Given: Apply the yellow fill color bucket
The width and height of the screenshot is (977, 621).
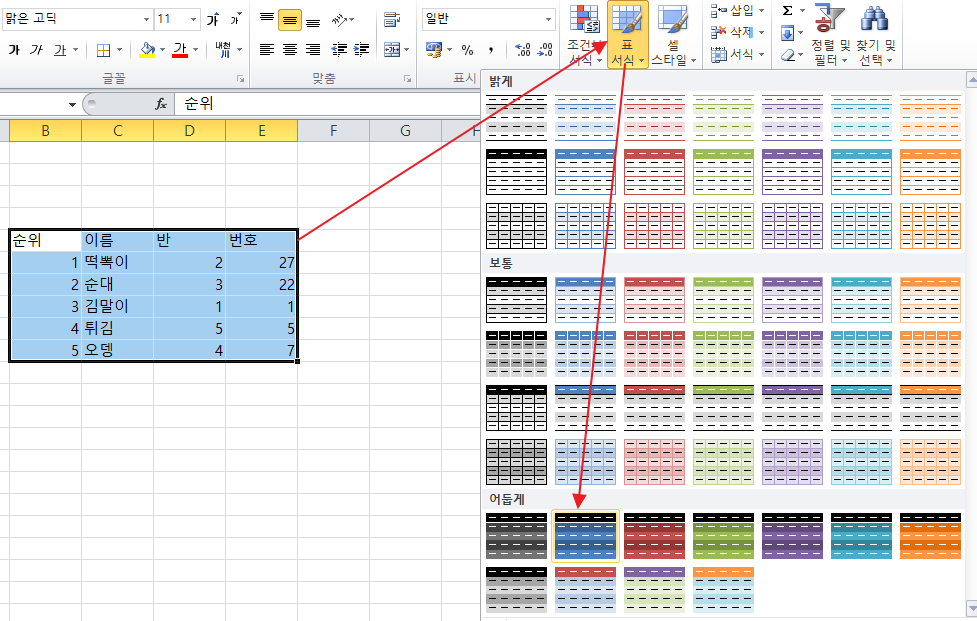Looking at the screenshot, I should (x=147, y=50).
